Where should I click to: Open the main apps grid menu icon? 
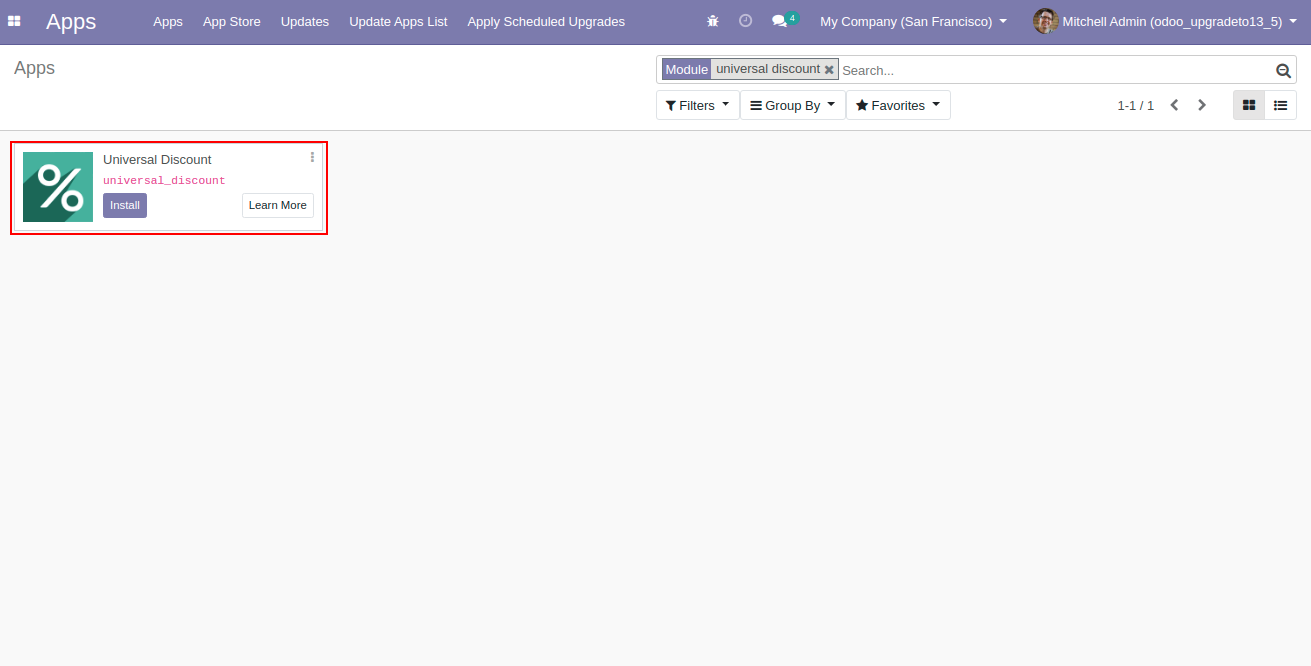coord(14,21)
